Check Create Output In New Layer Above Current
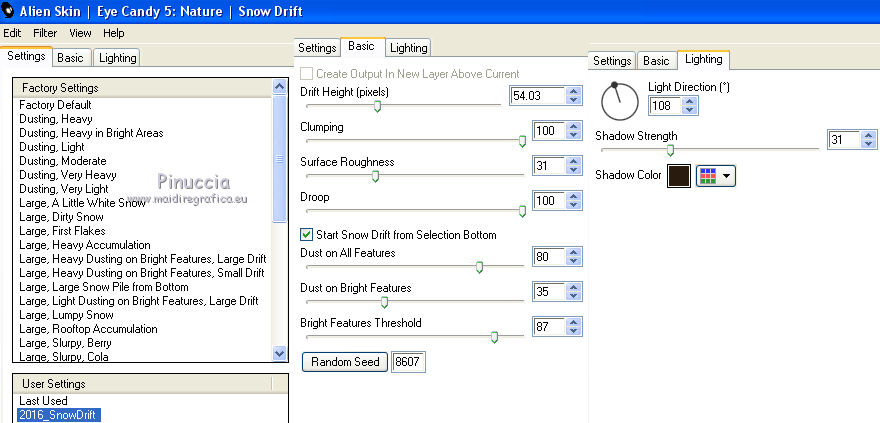This screenshot has height=423, width=880. click(306, 74)
